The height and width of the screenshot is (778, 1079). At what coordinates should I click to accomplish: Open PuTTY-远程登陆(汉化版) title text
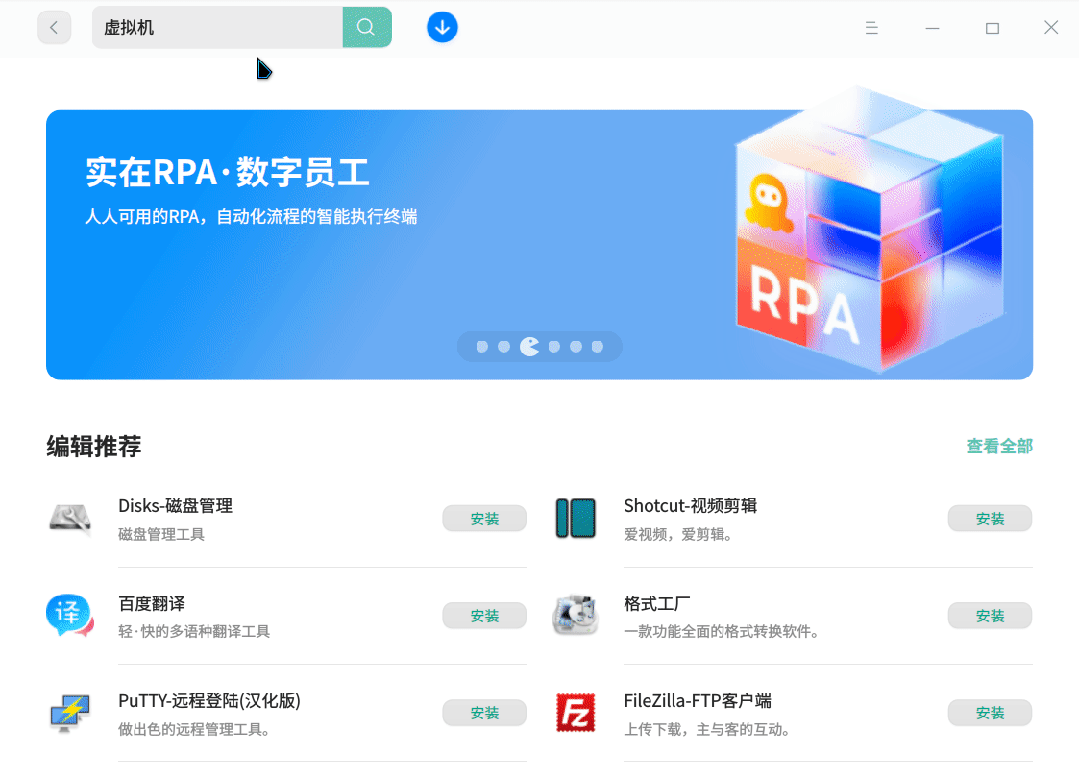pyautogui.click(x=209, y=701)
